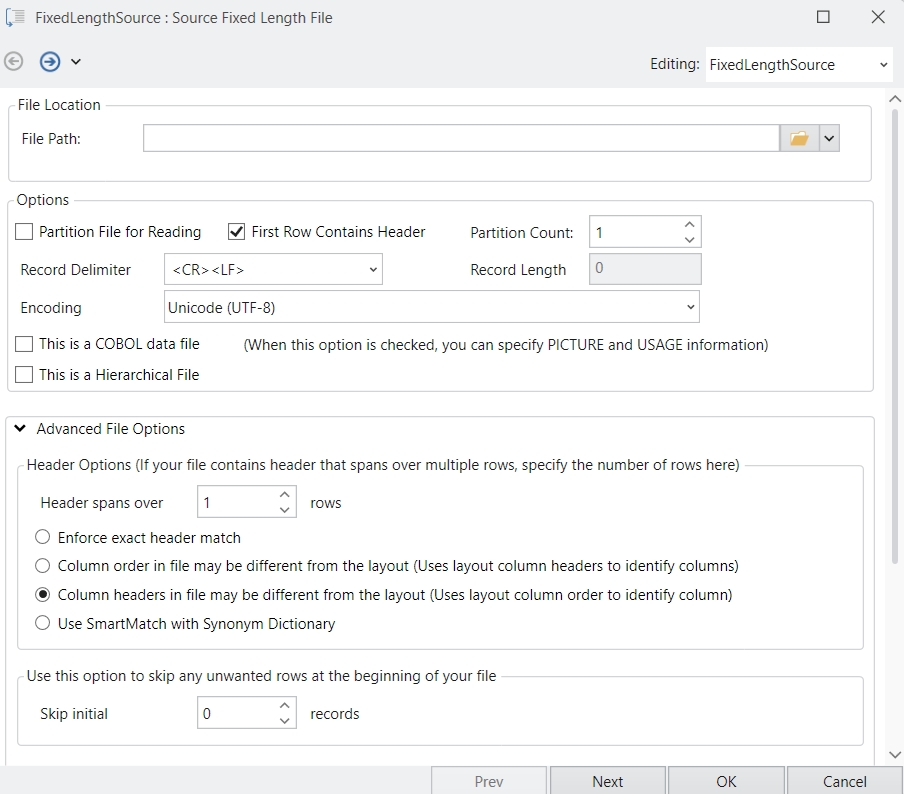Open the navigation history dropdown chevron
This screenshot has width=904, height=794.
tap(76, 62)
